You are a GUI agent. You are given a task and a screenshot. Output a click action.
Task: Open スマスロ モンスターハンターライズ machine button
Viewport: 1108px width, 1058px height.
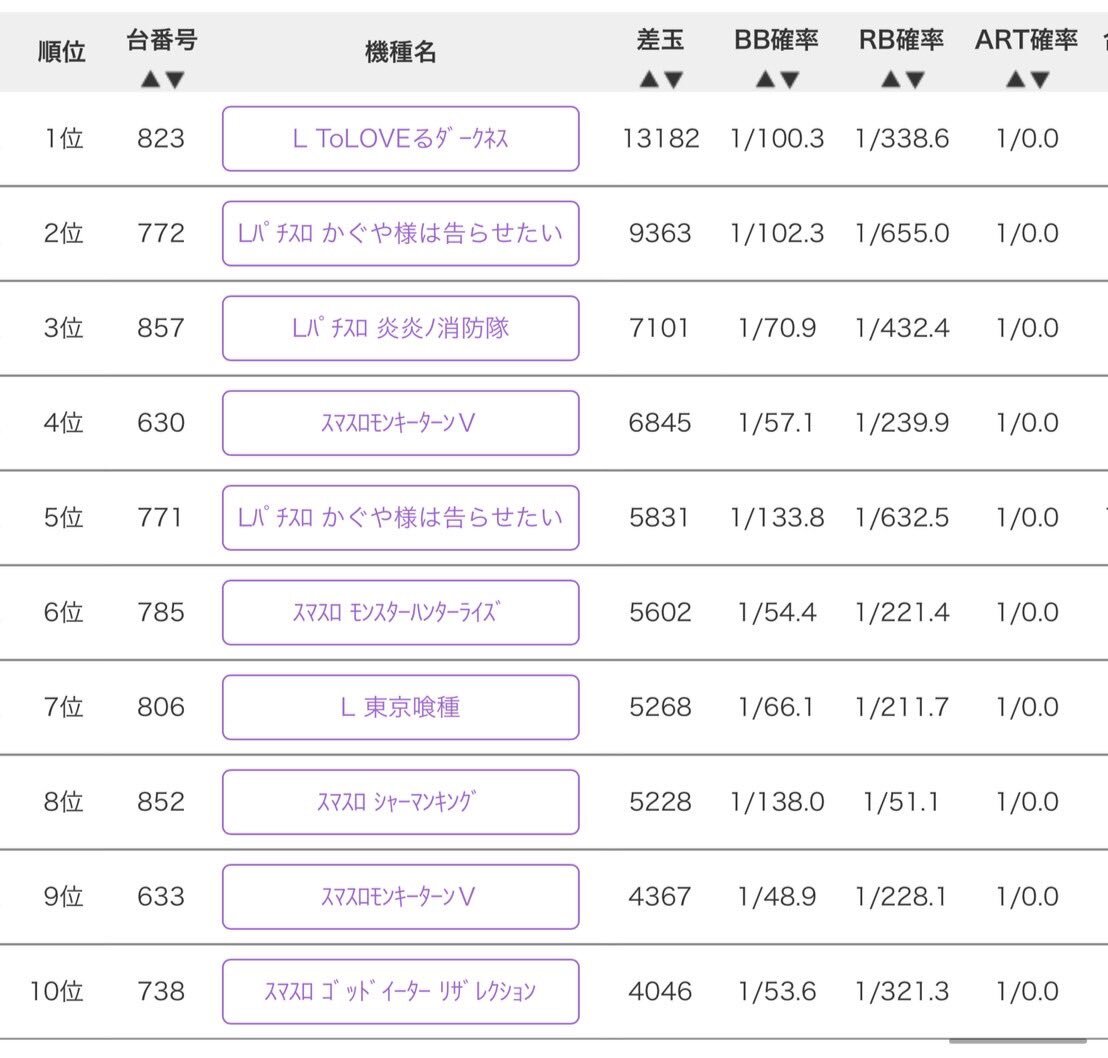click(401, 612)
